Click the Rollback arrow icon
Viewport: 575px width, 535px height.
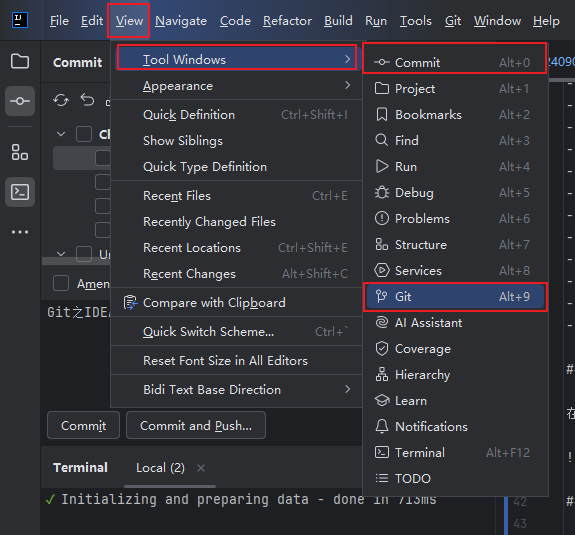[87, 100]
